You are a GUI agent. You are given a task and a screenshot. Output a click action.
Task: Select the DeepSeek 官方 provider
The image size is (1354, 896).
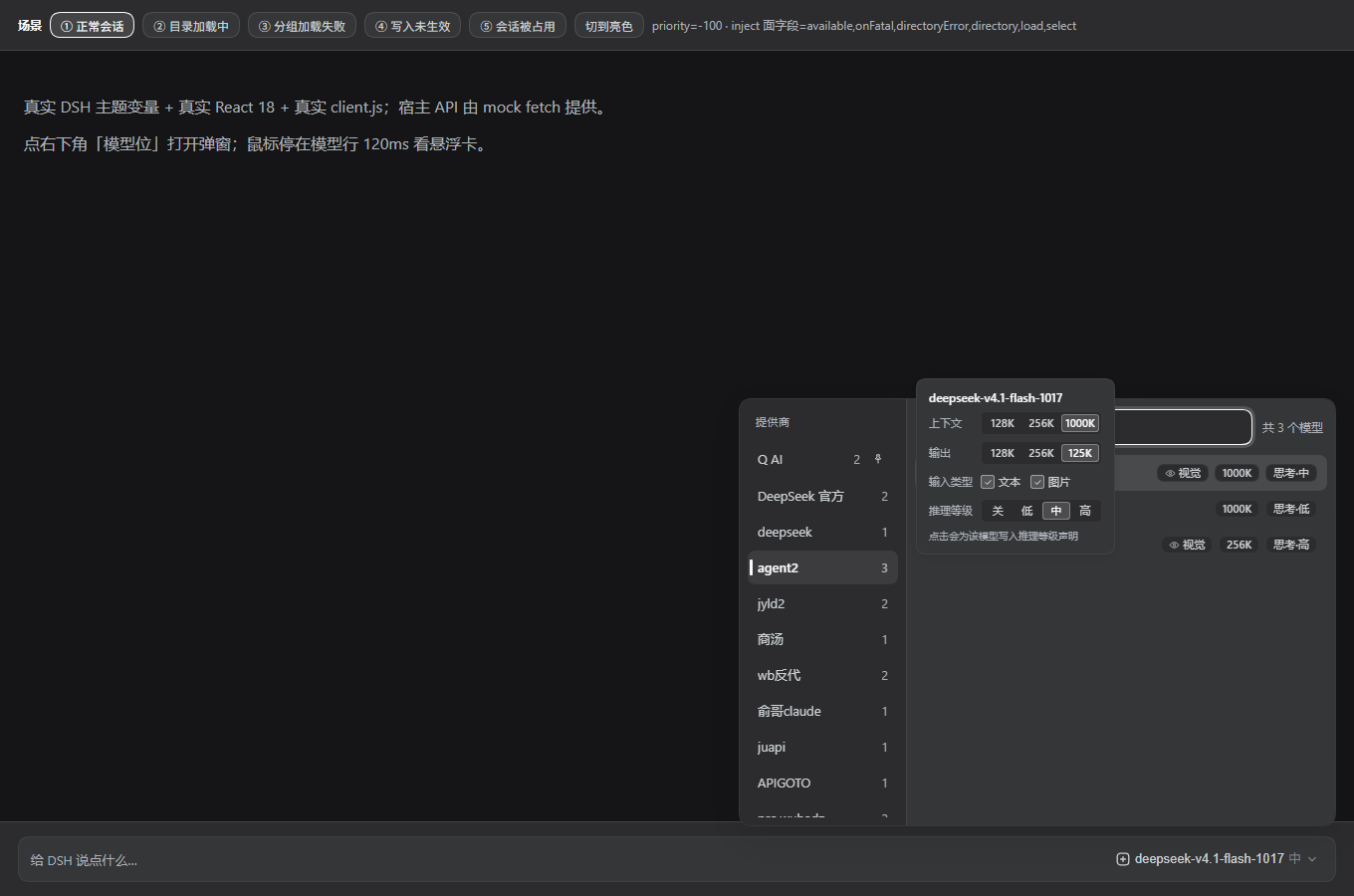[x=822, y=496]
